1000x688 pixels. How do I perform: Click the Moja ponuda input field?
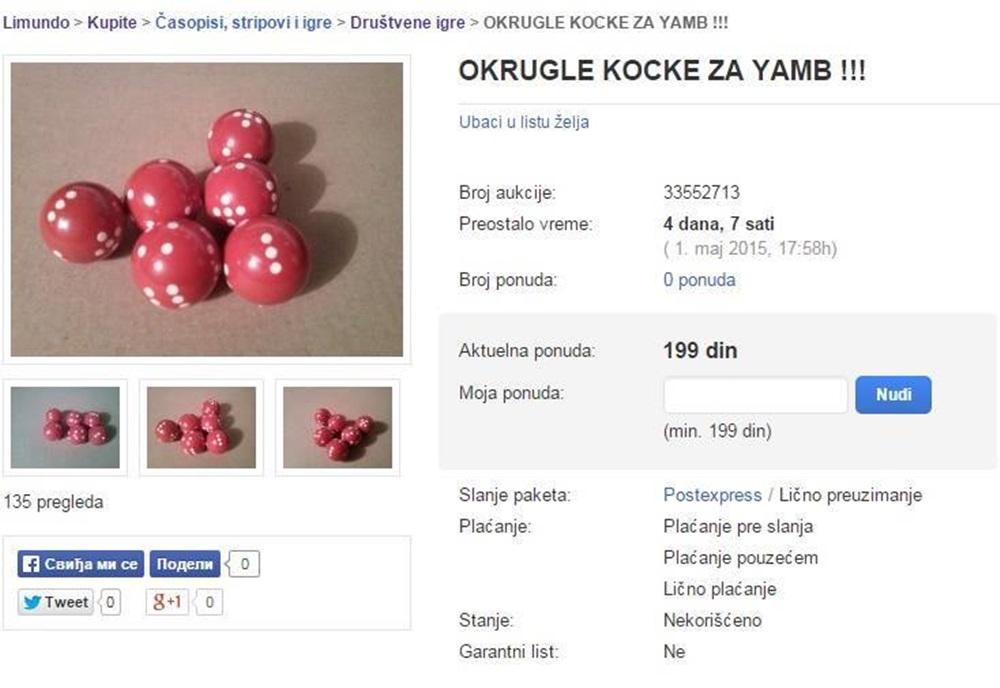(756, 395)
